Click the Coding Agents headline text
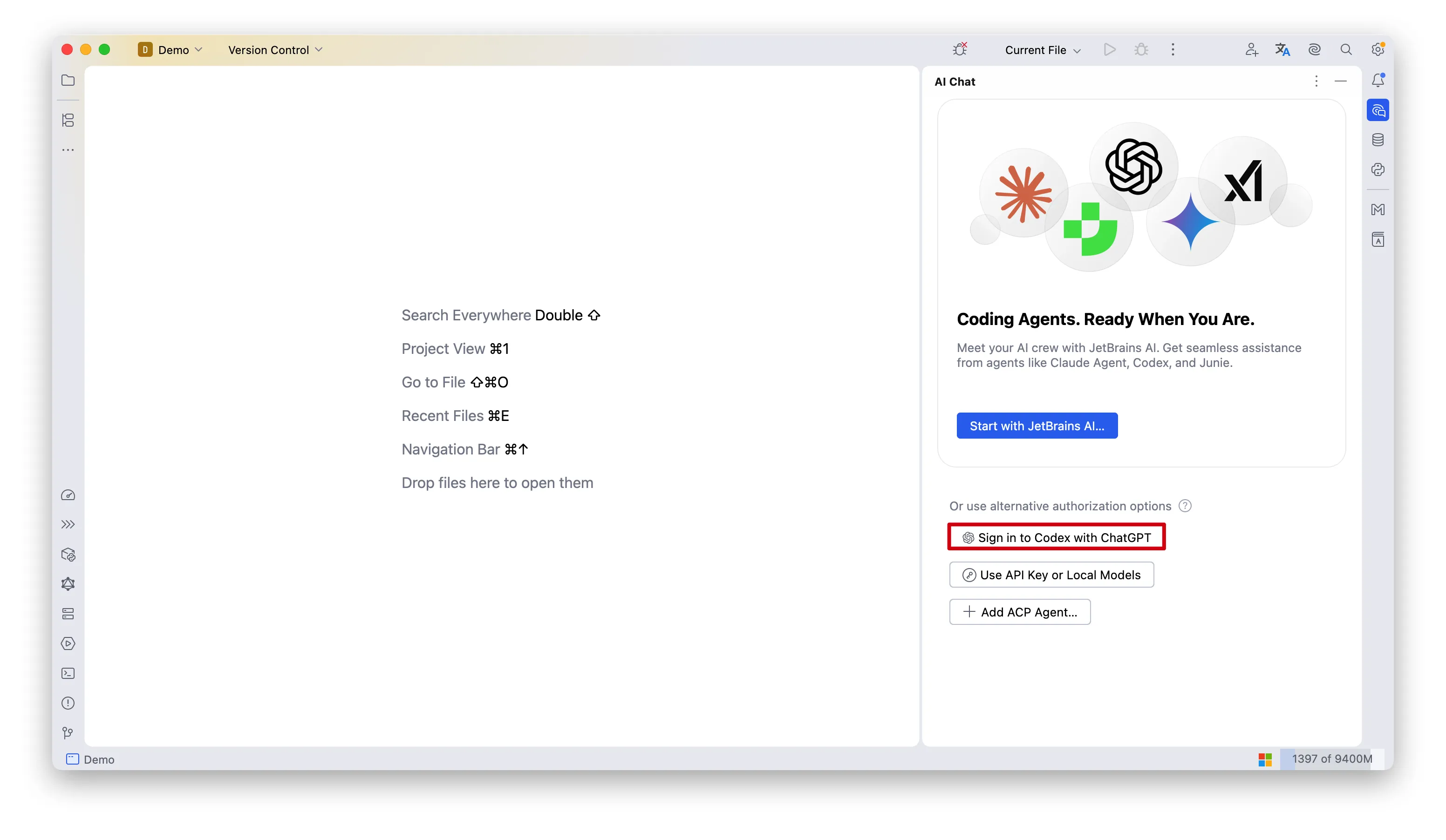 [1105, 319]
